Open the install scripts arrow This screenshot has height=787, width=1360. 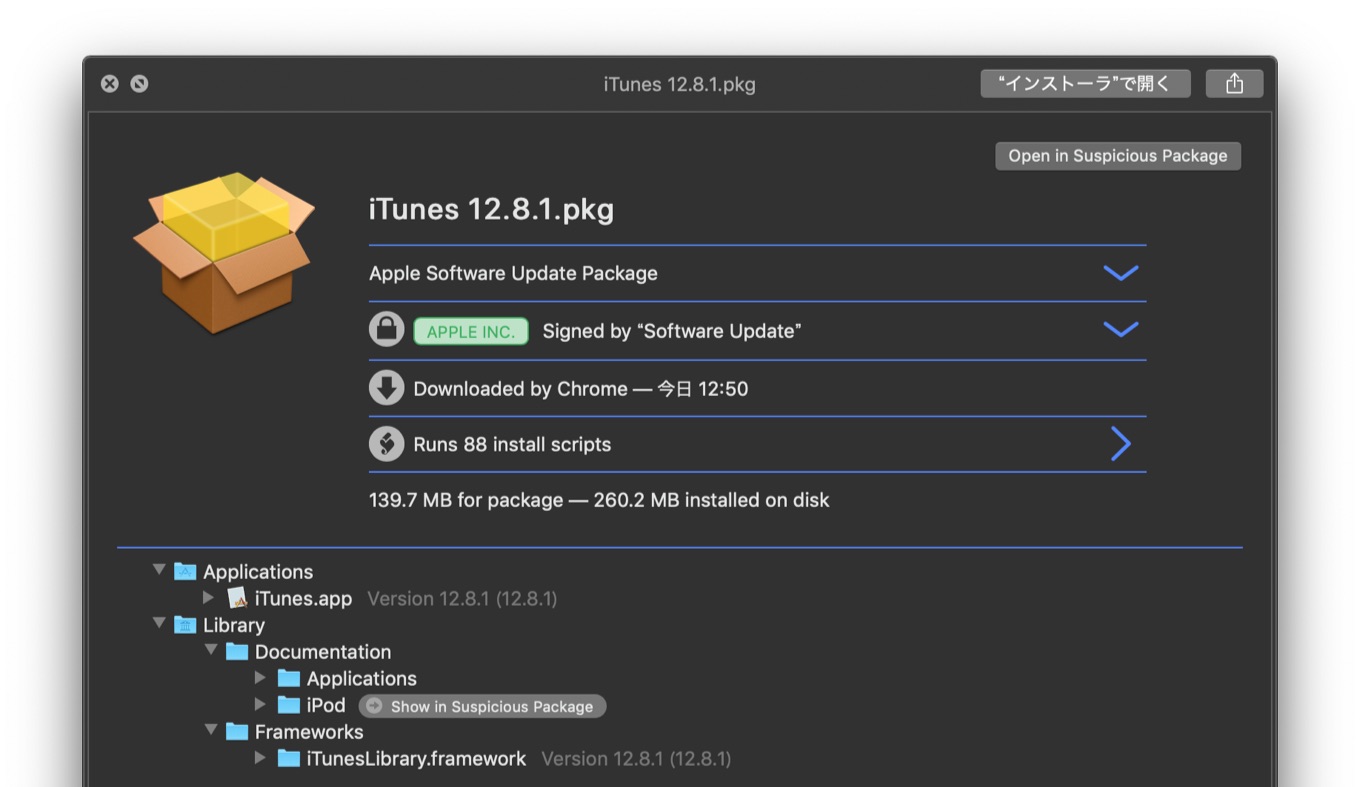coord(1120,444)
